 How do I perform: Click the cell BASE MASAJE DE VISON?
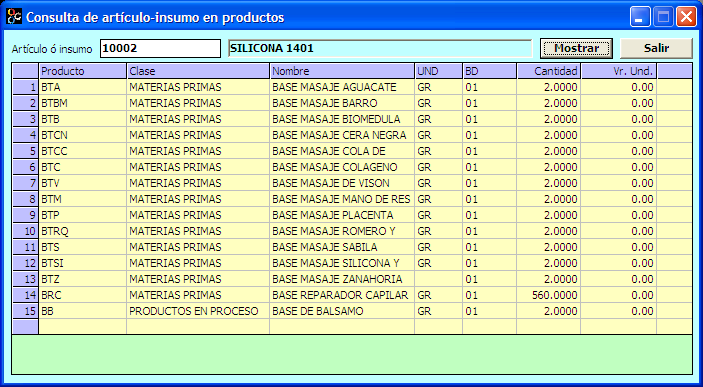[342, 183]
